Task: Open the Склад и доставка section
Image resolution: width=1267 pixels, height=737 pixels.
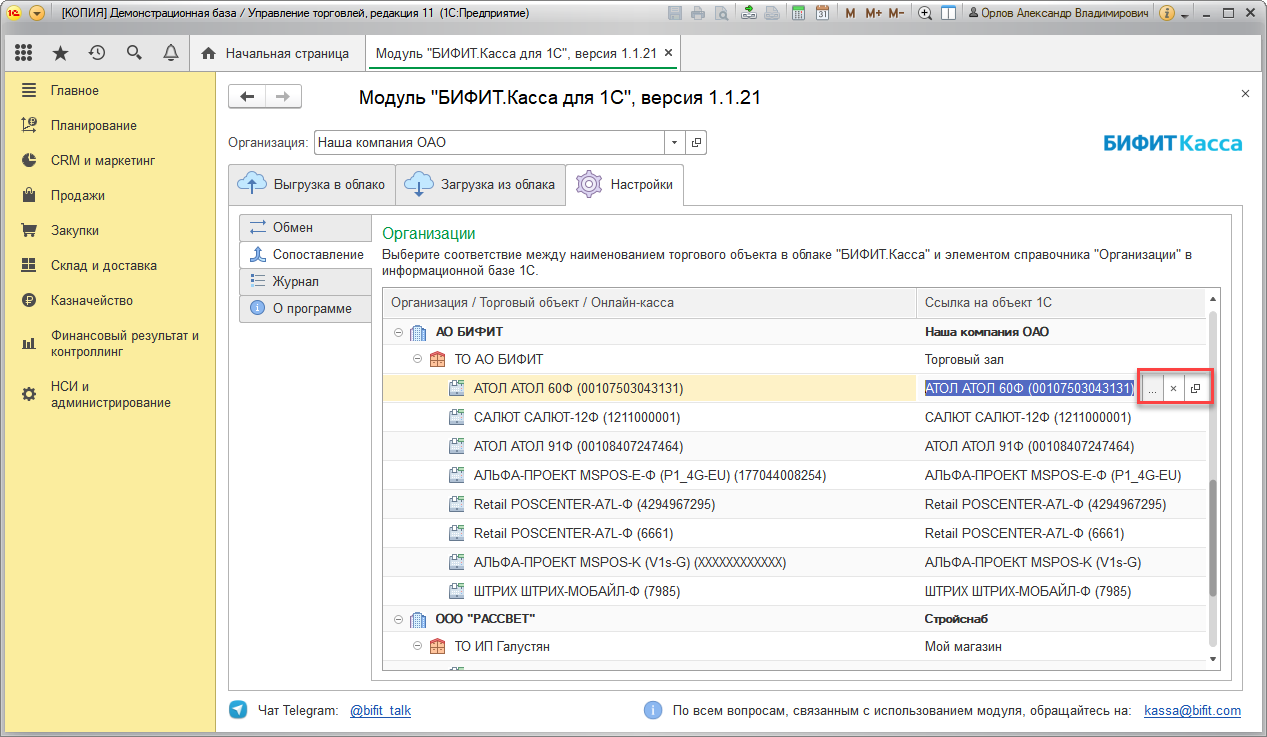Action: pyautogui.click(x=110, y=265)
